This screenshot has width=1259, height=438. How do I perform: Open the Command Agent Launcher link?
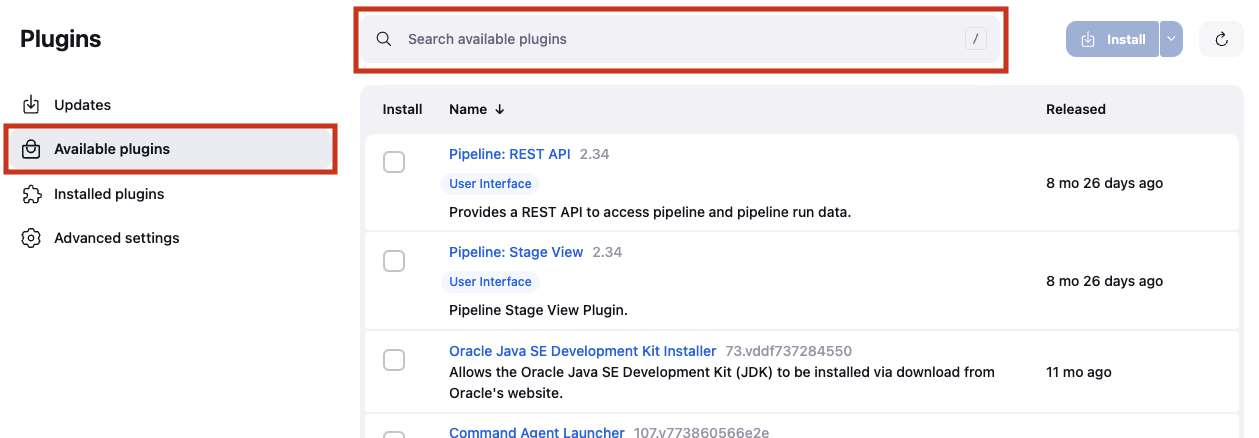coord(537,432)
